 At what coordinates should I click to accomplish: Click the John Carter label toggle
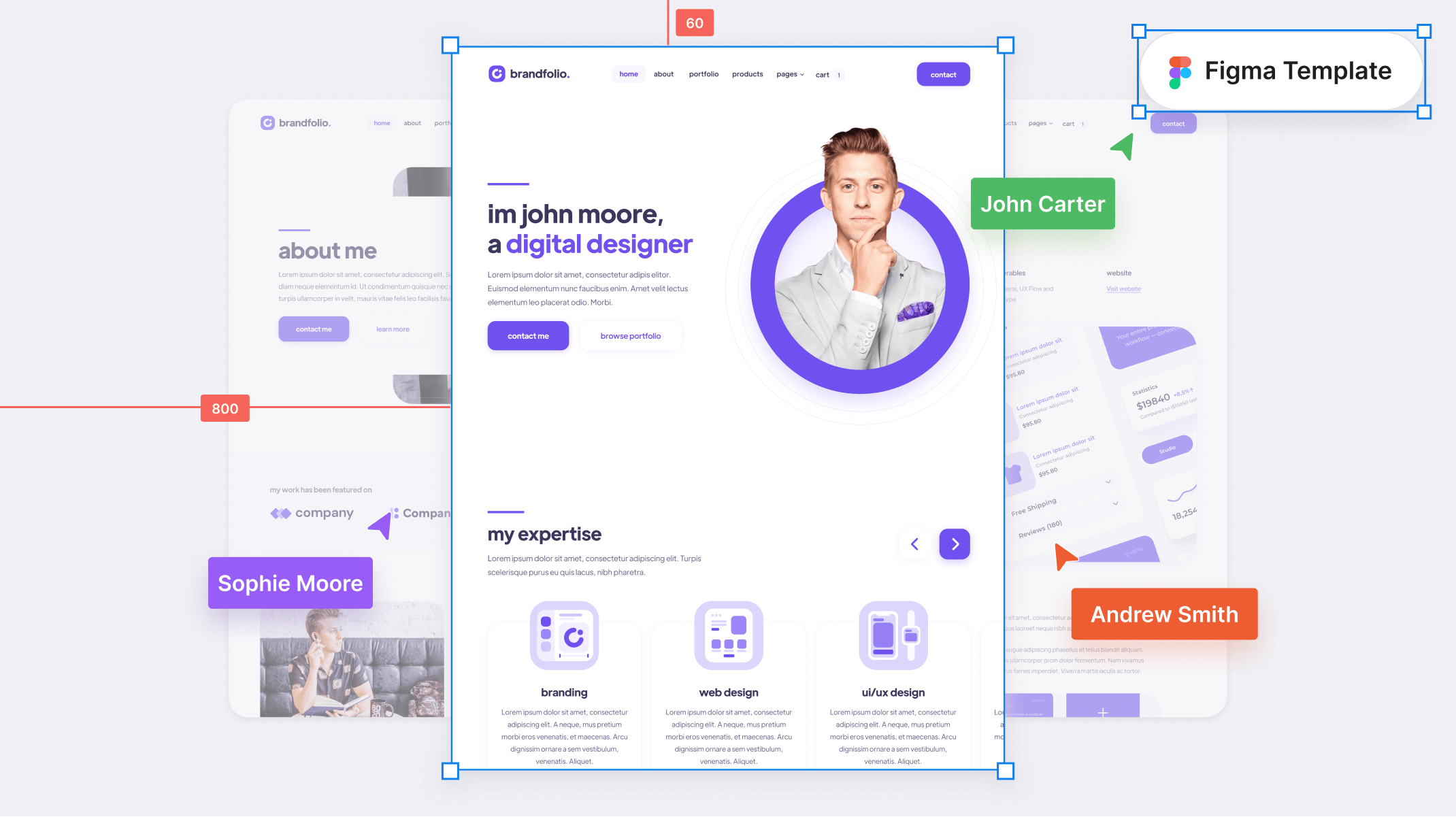tap(1043, 204)
